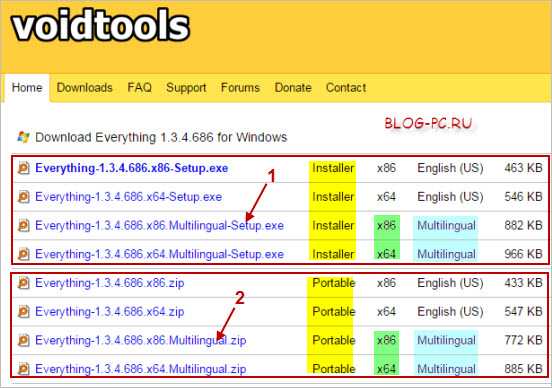552x388 pixels.
Task: Click file icon beside Everything-1.3.4.686.x64.zip
Action: [x=24, y=312]
